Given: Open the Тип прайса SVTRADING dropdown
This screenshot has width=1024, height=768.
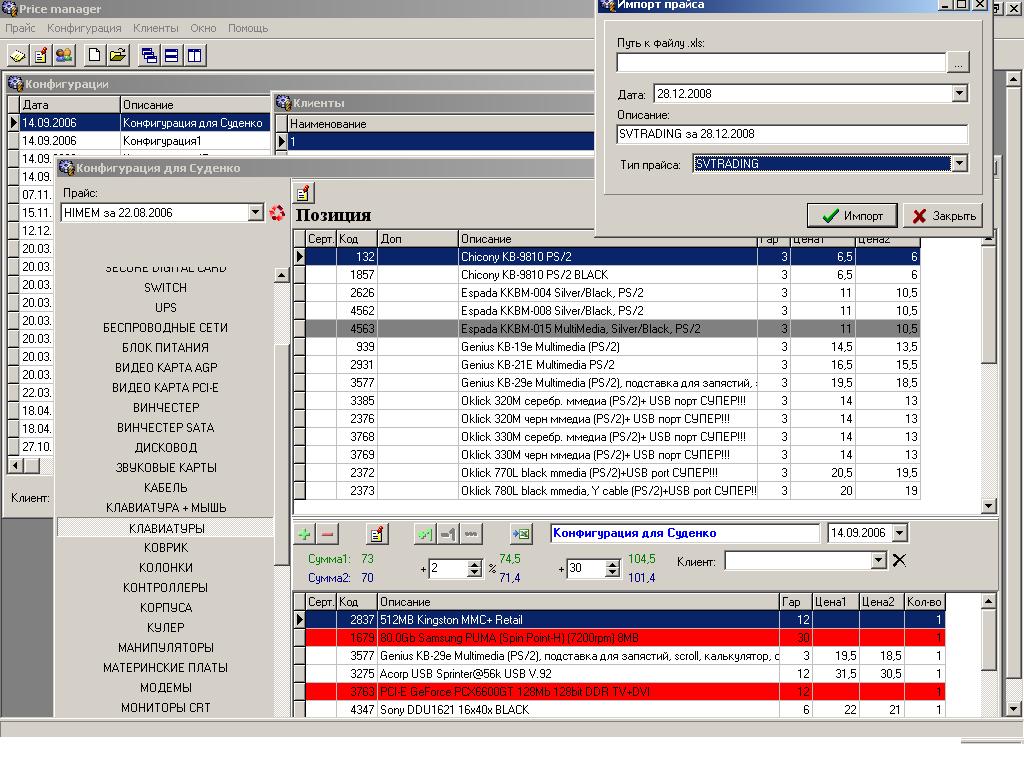Looking at the screenshot, I should click(x=959, y=164).
